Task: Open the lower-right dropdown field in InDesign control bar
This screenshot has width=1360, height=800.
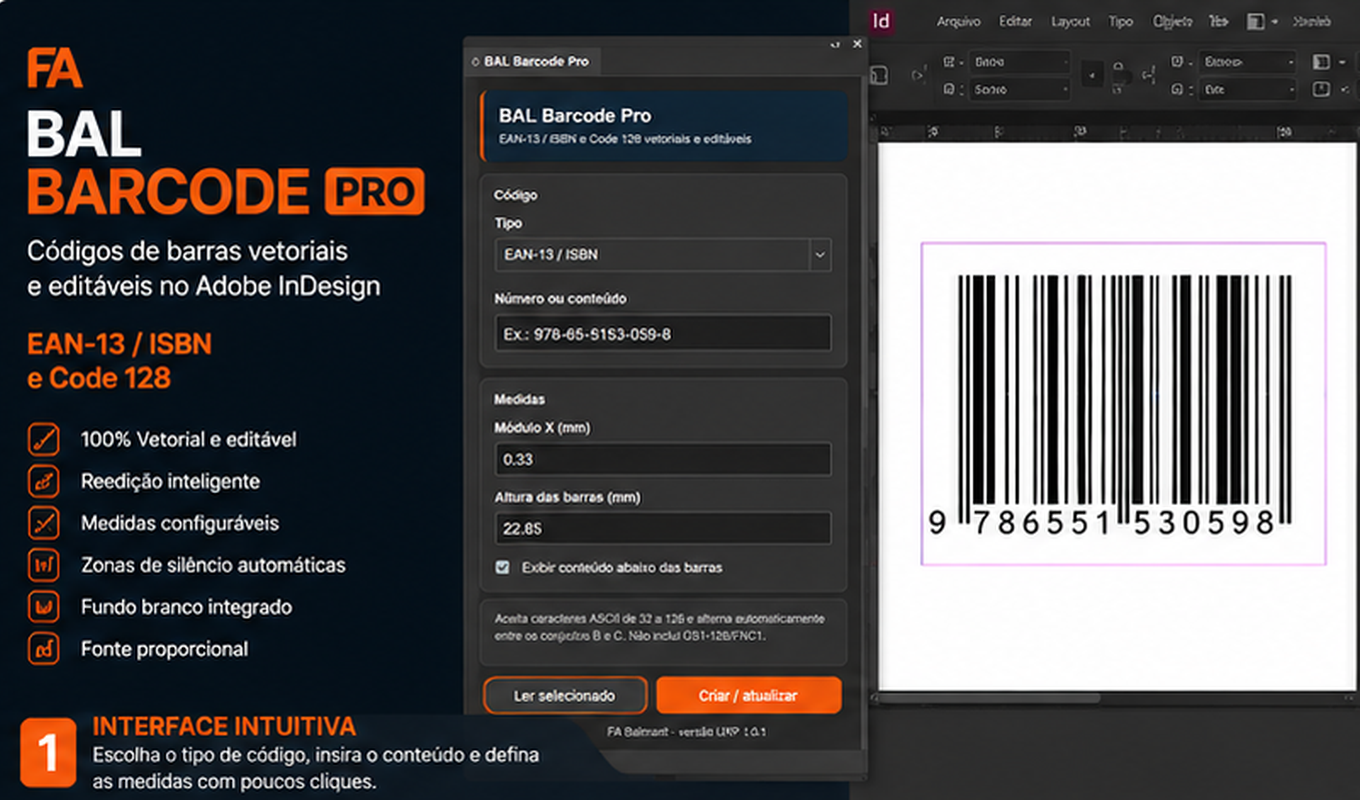Action: pyautogui.click(x=1248, y=90)
